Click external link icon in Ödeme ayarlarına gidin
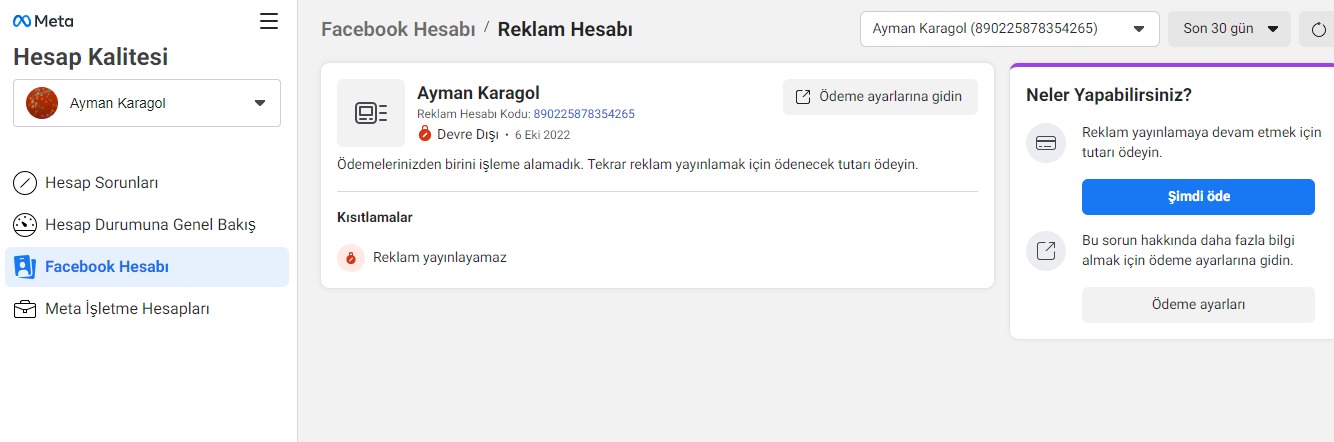 coord(803,97)
